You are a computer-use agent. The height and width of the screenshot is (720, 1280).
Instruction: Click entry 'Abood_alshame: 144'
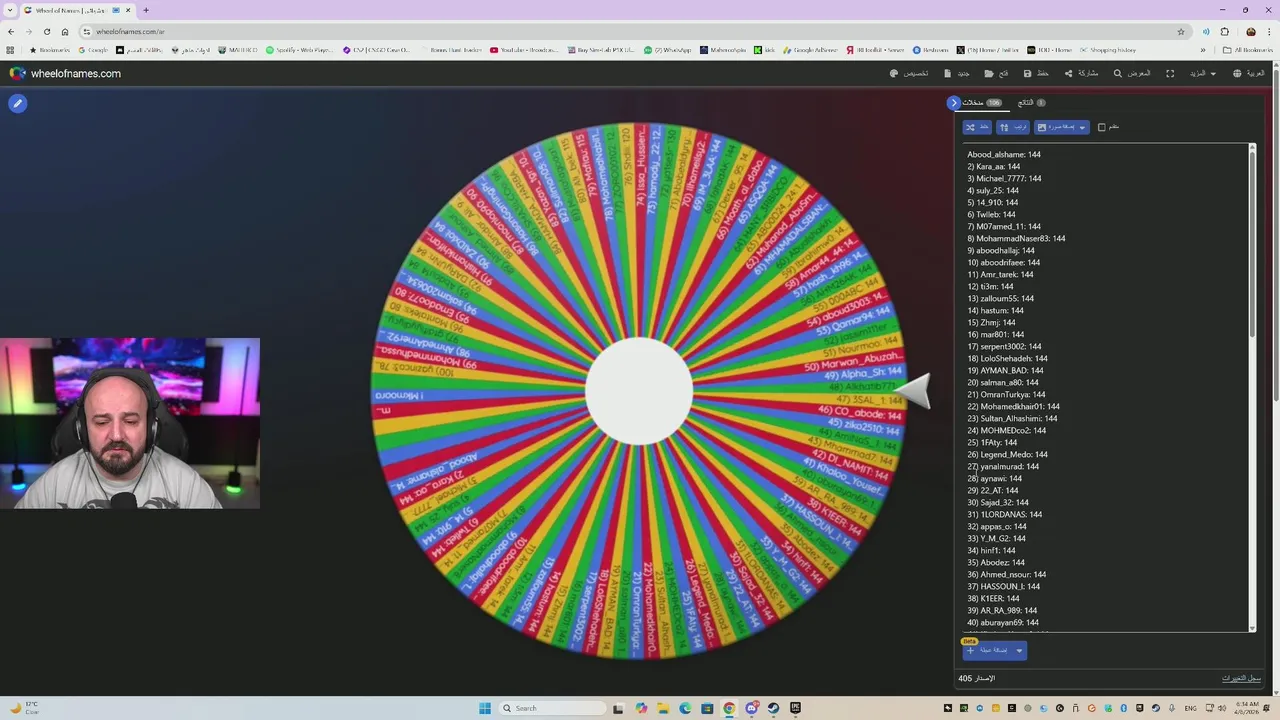1003,154
